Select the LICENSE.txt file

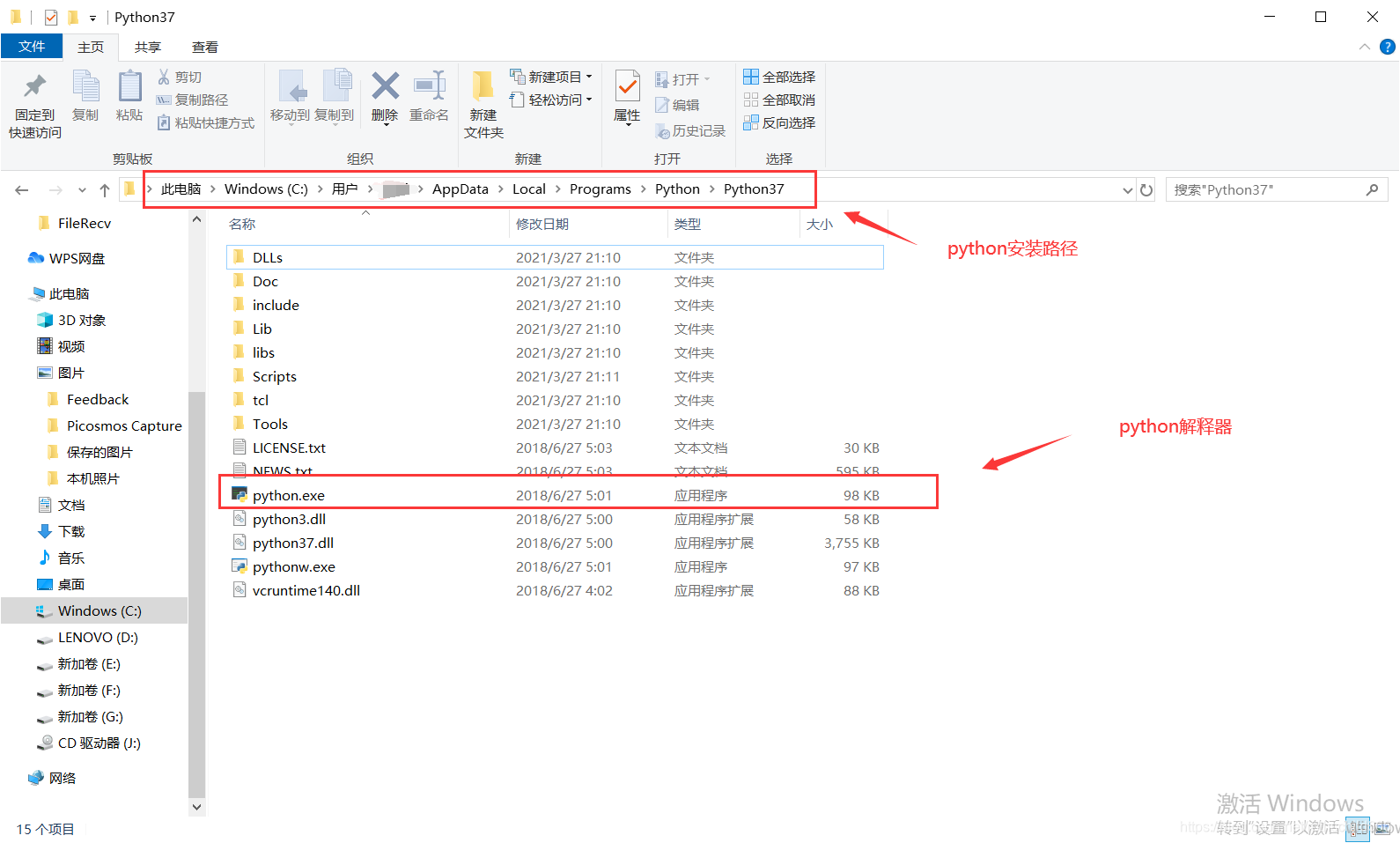555,447
